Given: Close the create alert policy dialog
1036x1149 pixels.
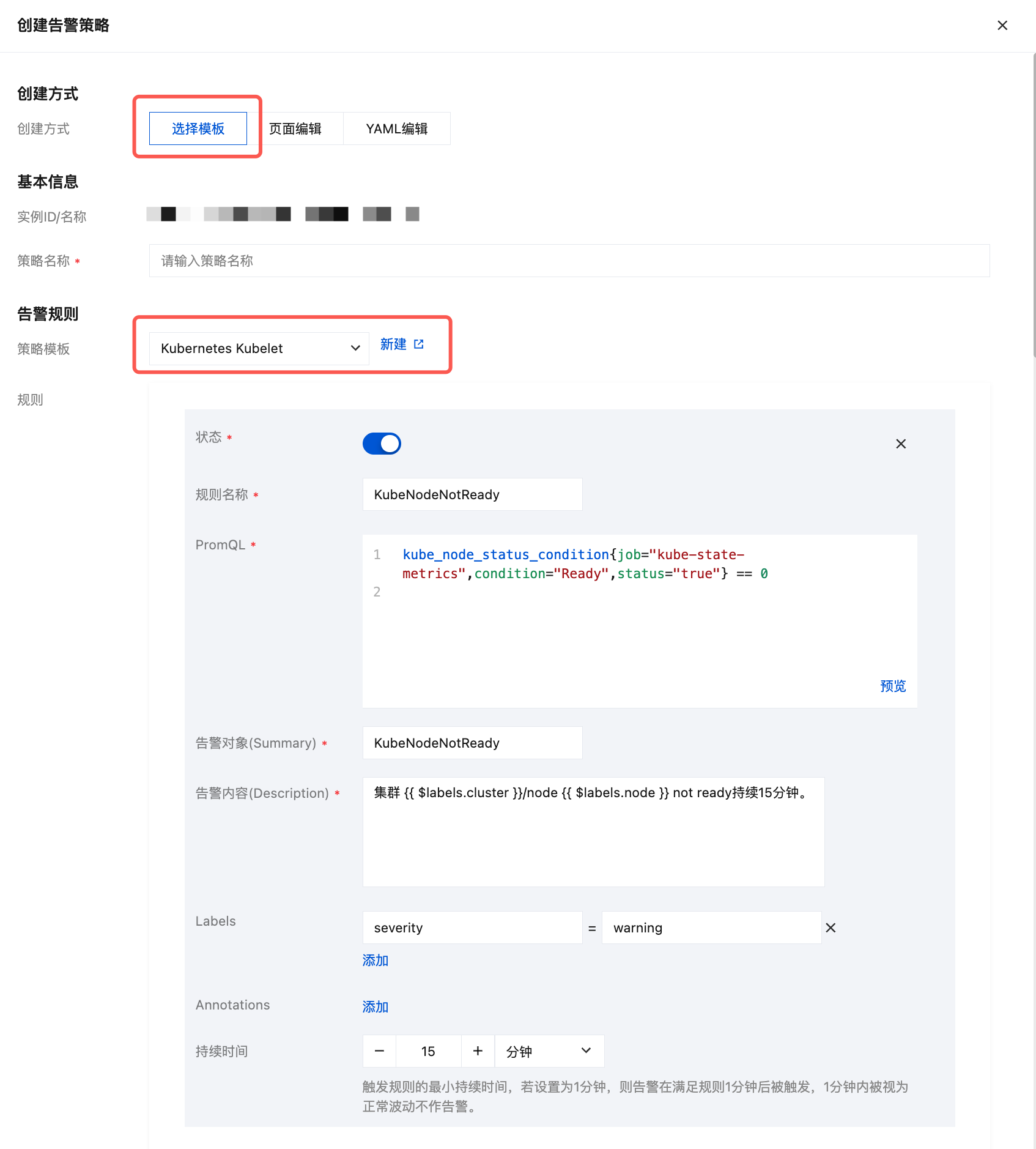Looking at the screenshot, I should point(1002,25).
